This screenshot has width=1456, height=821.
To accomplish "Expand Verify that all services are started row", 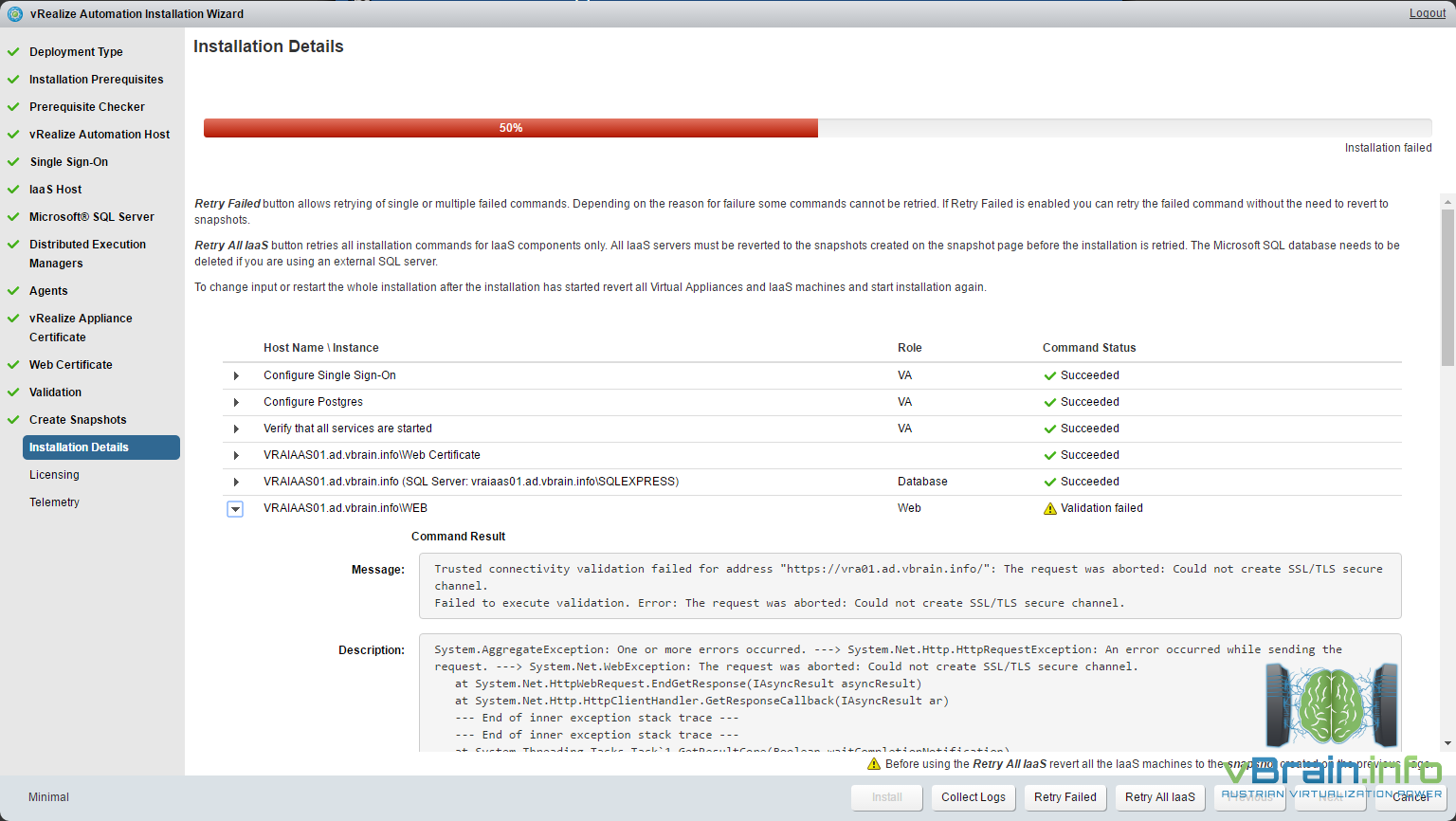I will [236, 429].
